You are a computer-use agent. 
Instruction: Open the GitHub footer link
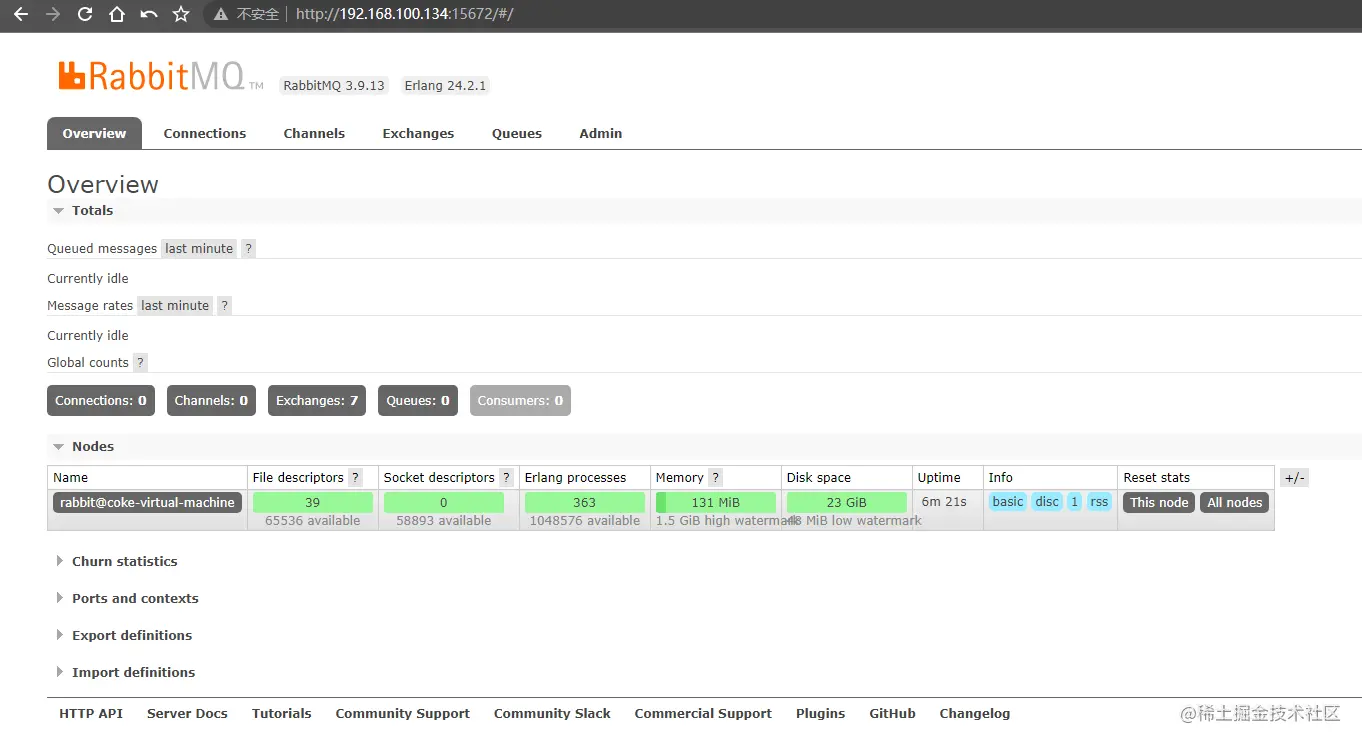click(x=893, y=714)
